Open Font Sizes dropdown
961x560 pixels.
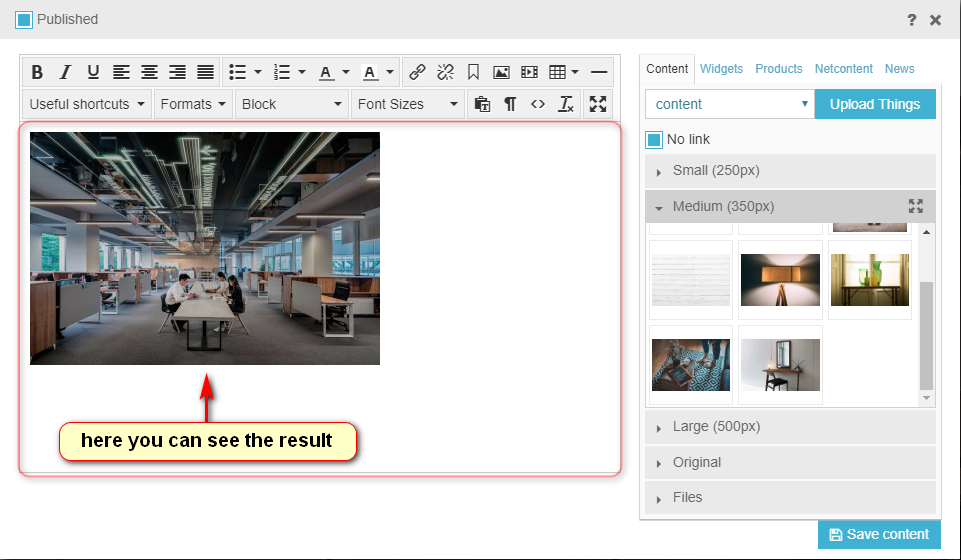tap(408, 104)
